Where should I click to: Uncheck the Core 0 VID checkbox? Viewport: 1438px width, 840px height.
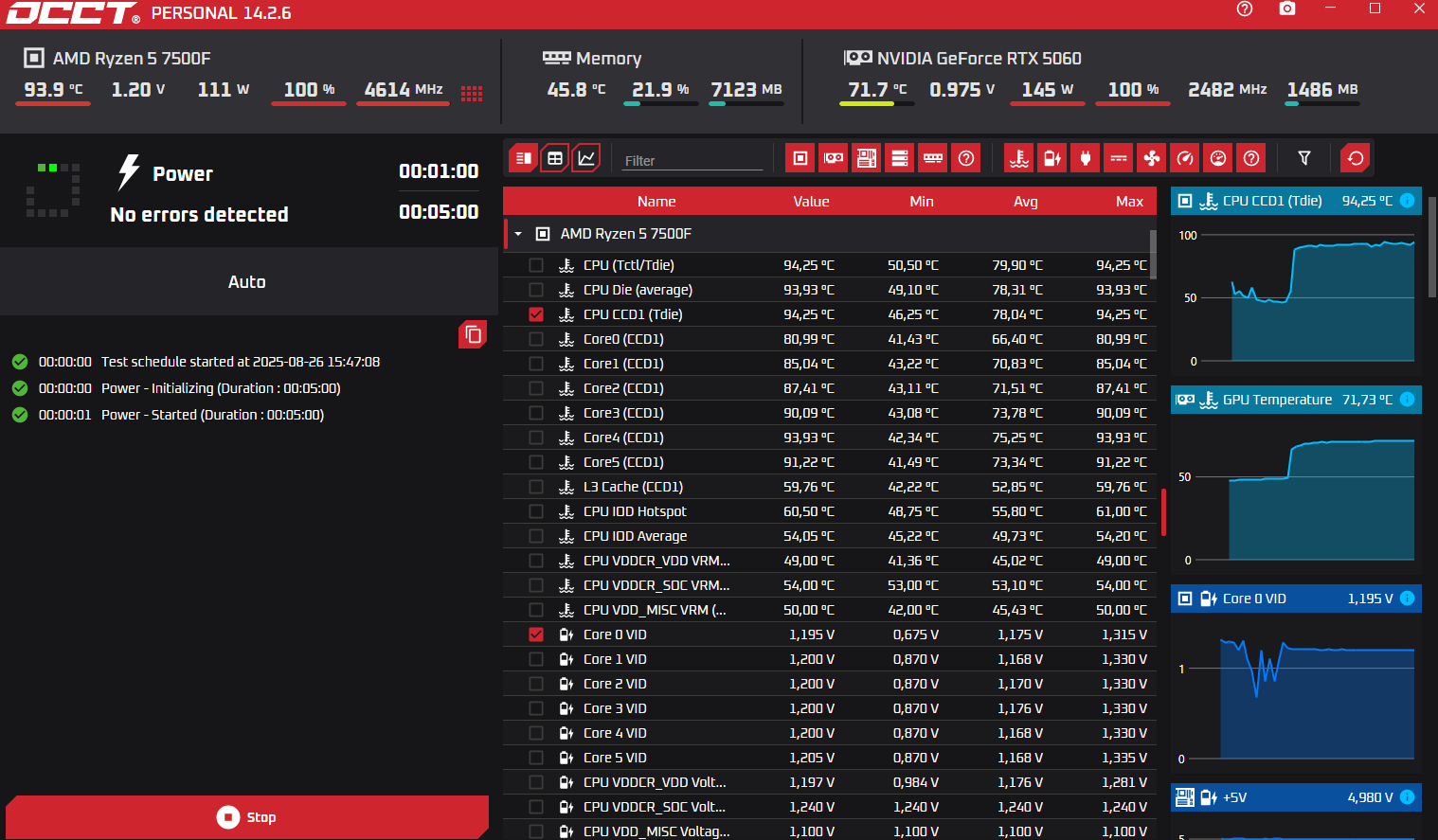pyautogui.click(x=536, y=634)
